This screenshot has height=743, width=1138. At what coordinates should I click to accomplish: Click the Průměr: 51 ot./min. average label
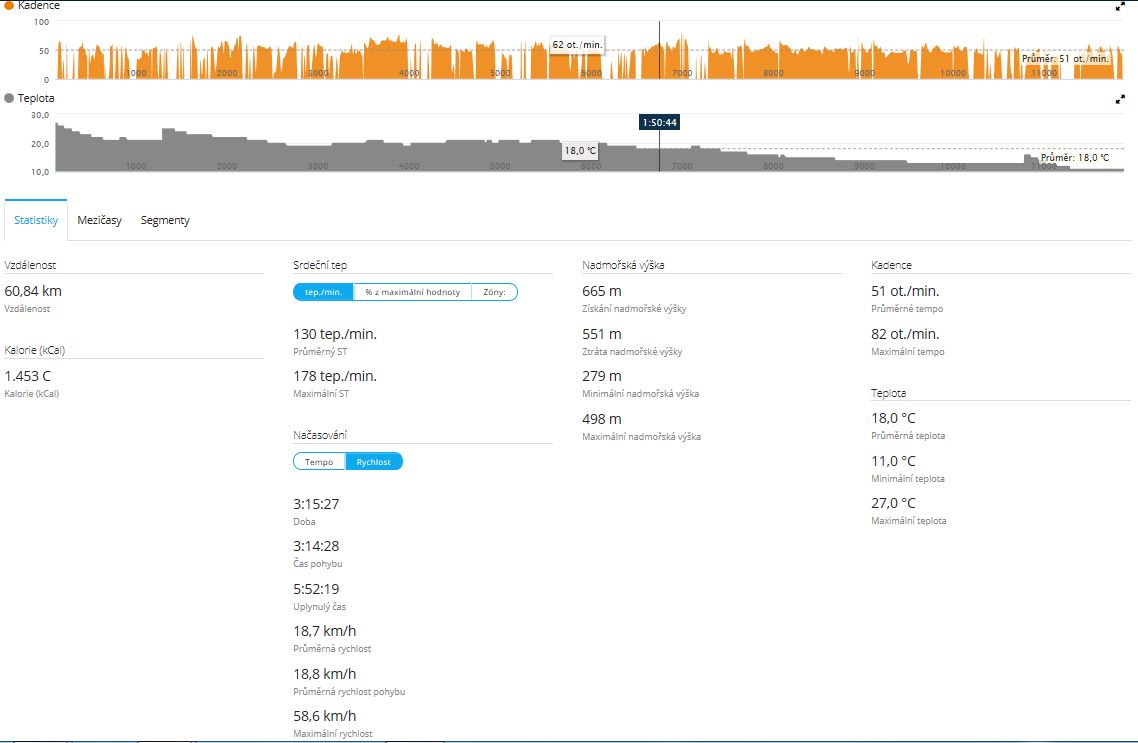coord(1066,59)
